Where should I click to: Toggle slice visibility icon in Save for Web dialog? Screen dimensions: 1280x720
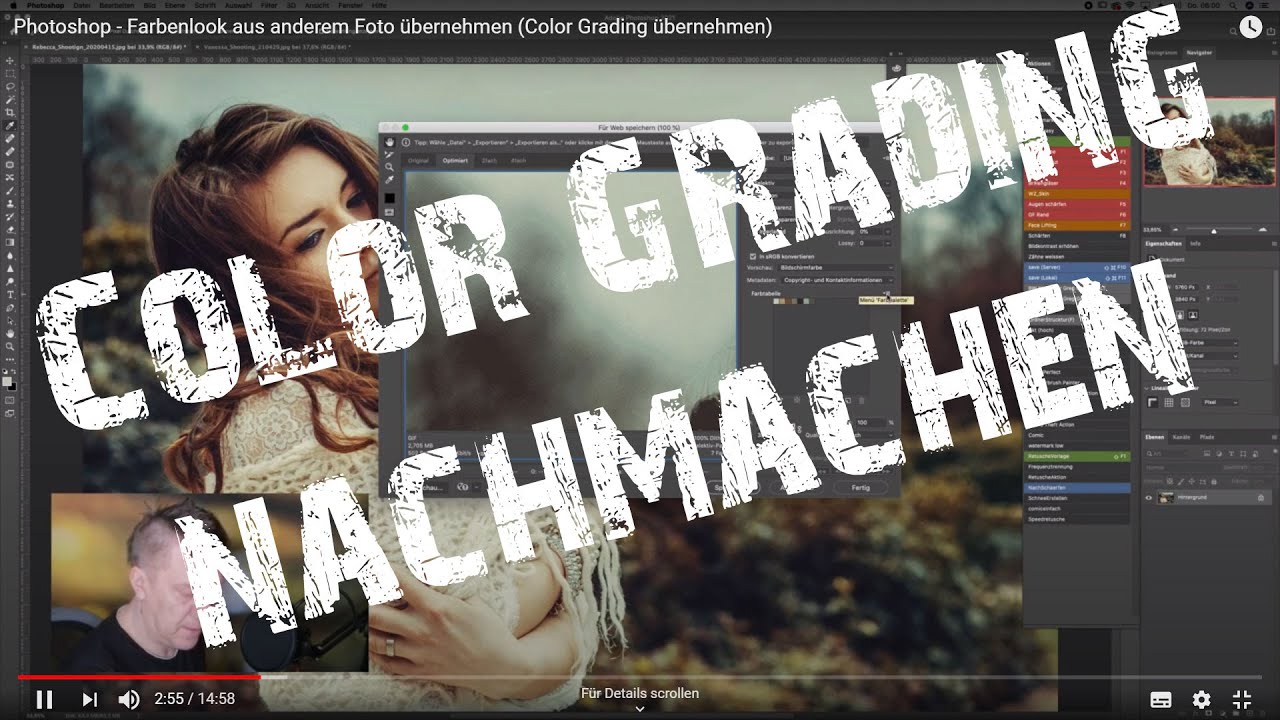[x=389, y=212]
